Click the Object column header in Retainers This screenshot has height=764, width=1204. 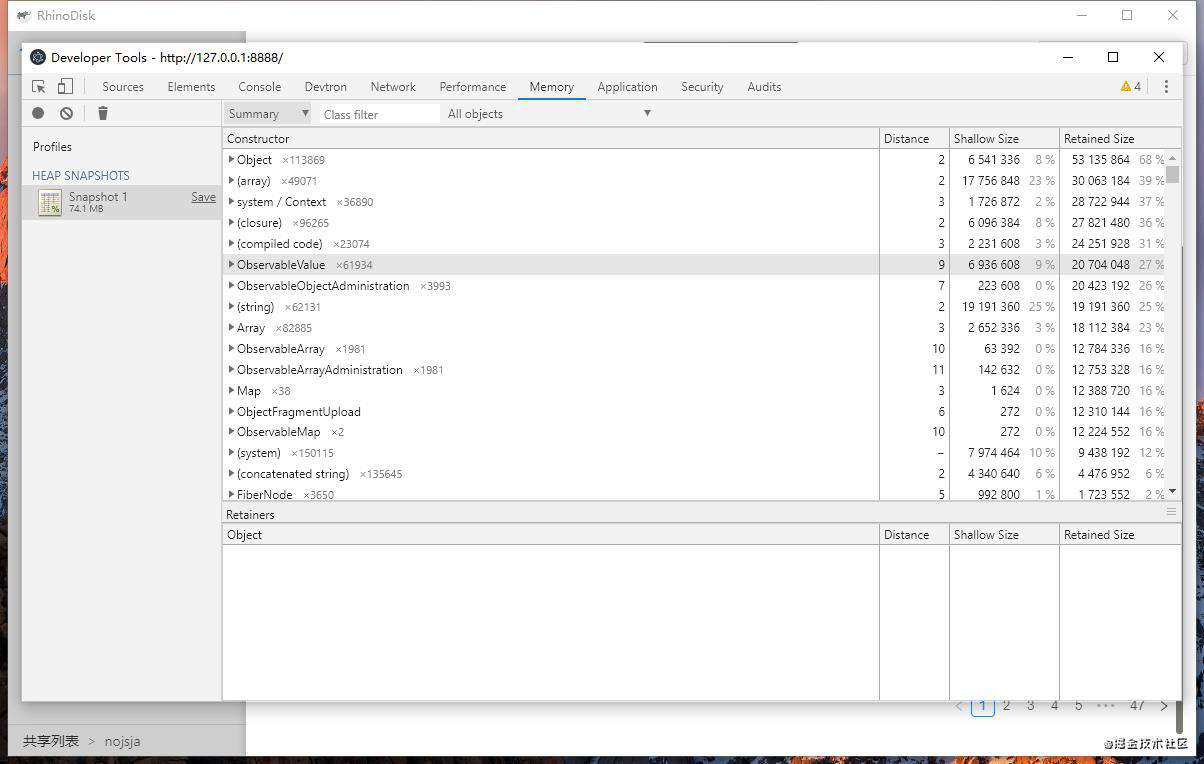550,534
